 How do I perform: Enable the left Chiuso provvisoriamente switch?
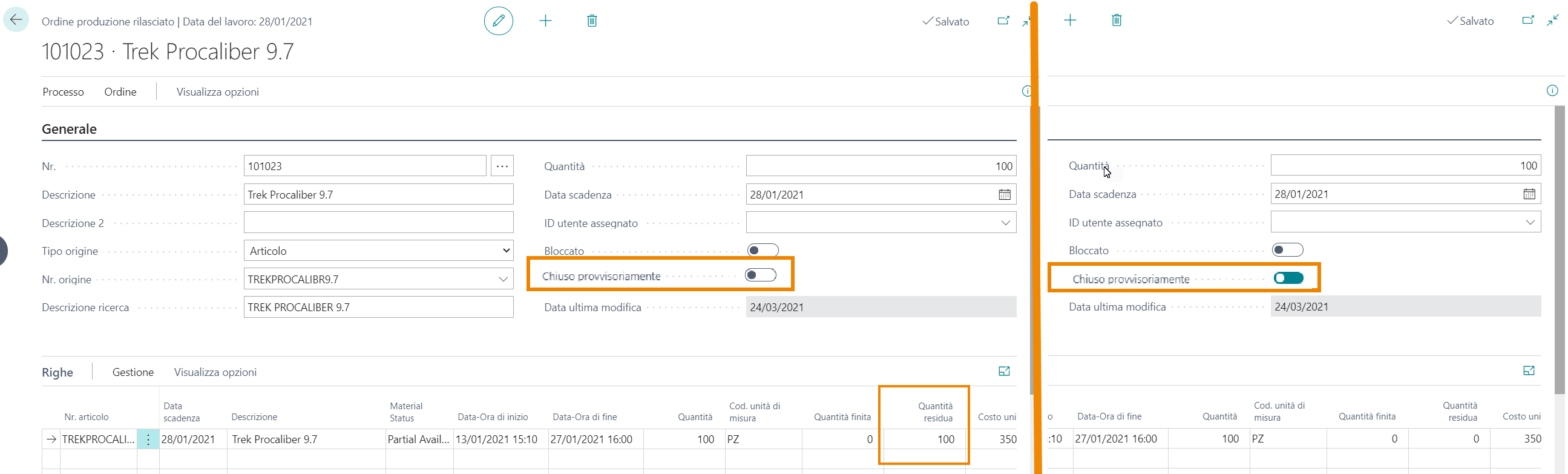click(760, 275)
